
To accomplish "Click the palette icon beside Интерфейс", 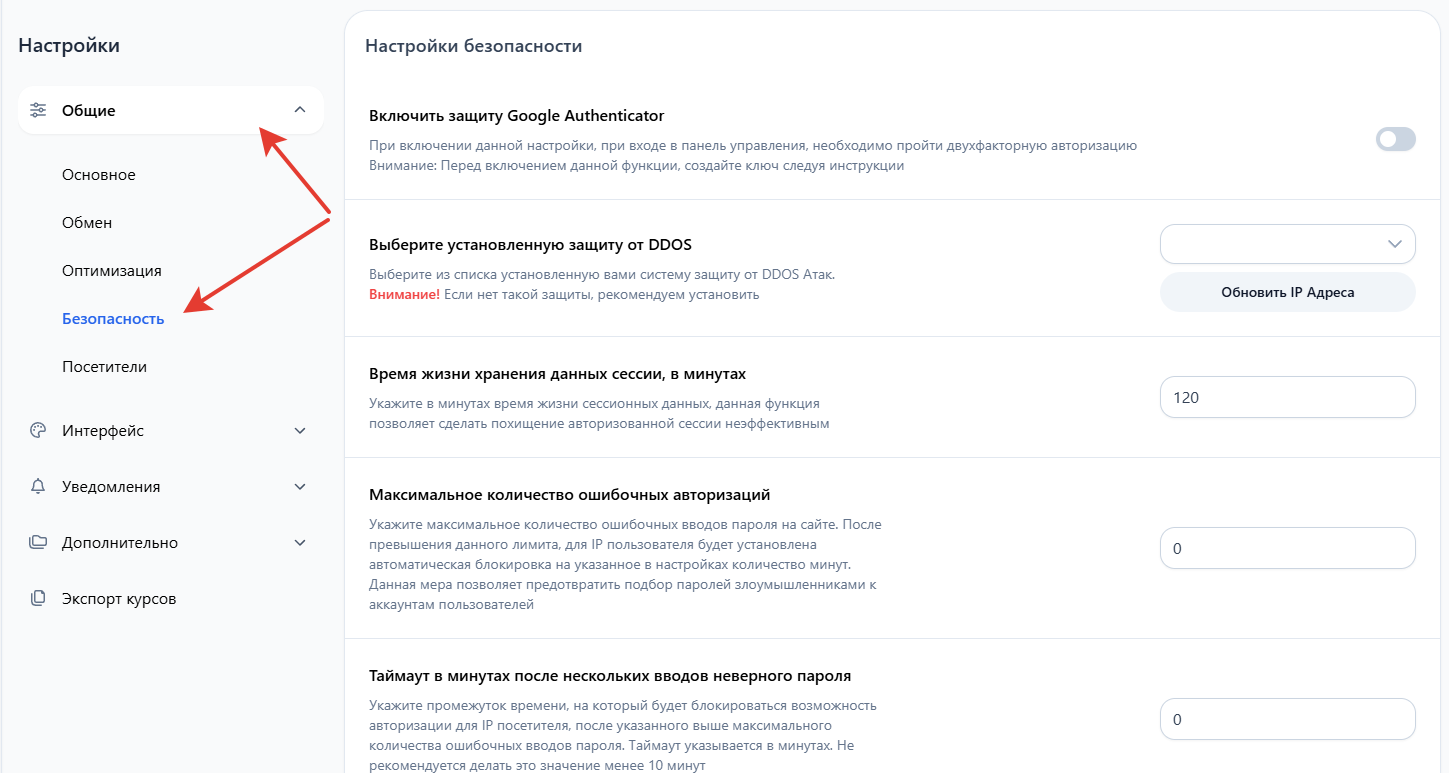I will tap(38, 431).
